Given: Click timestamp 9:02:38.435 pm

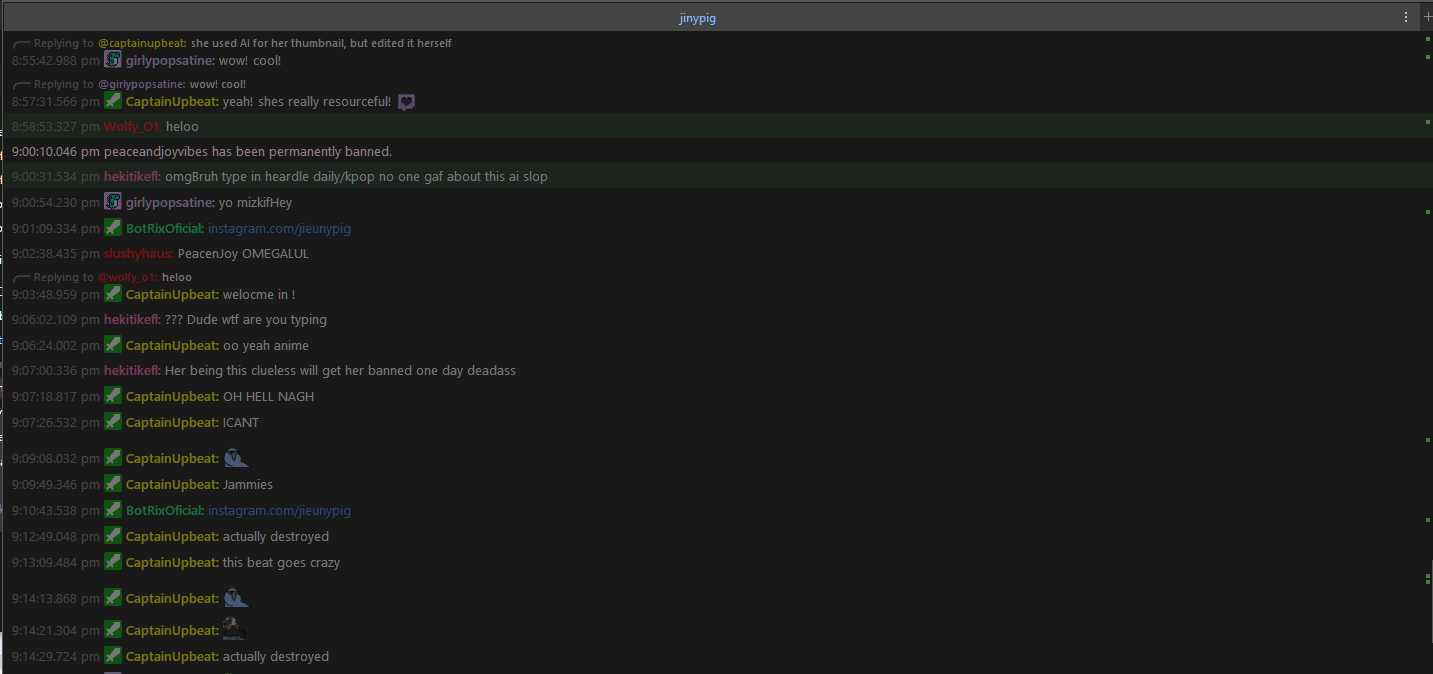Looking at the screenshot, I should [x=56, y=254].
